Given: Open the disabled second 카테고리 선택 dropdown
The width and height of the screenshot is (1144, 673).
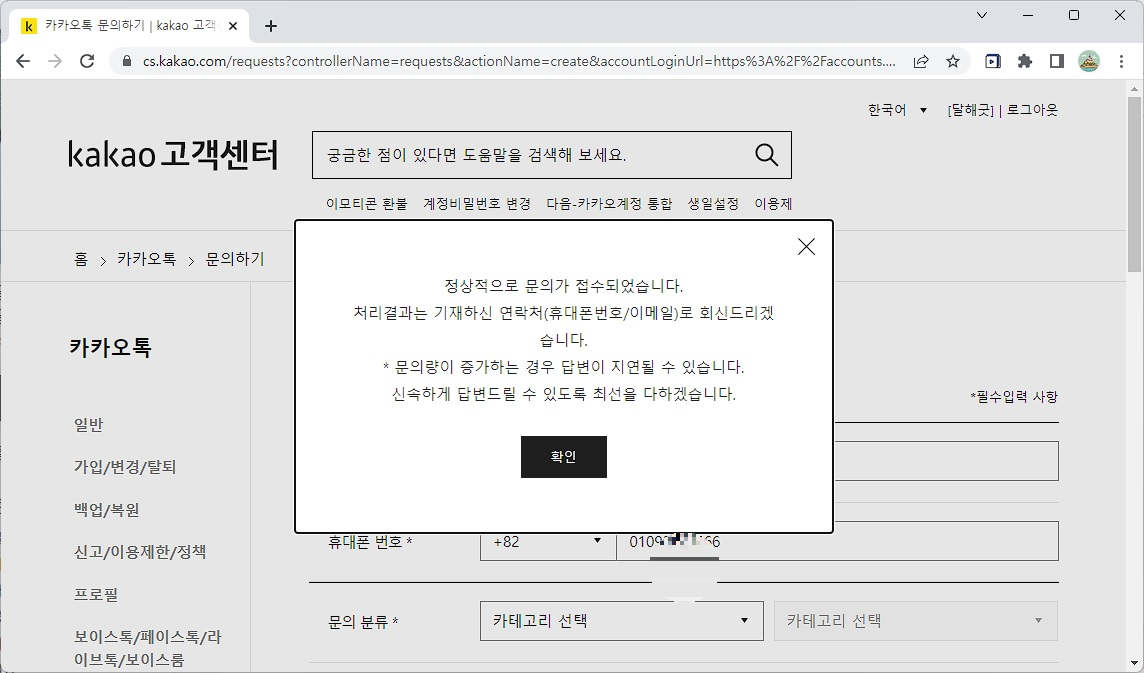Looking at the screenshot, I should tap(916, 621).
